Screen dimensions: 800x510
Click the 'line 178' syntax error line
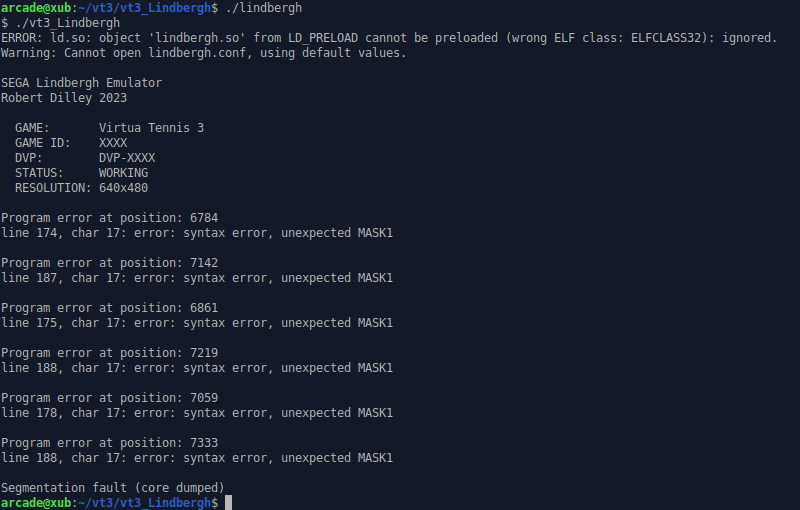pyautogui.click(x=197, y=413)
